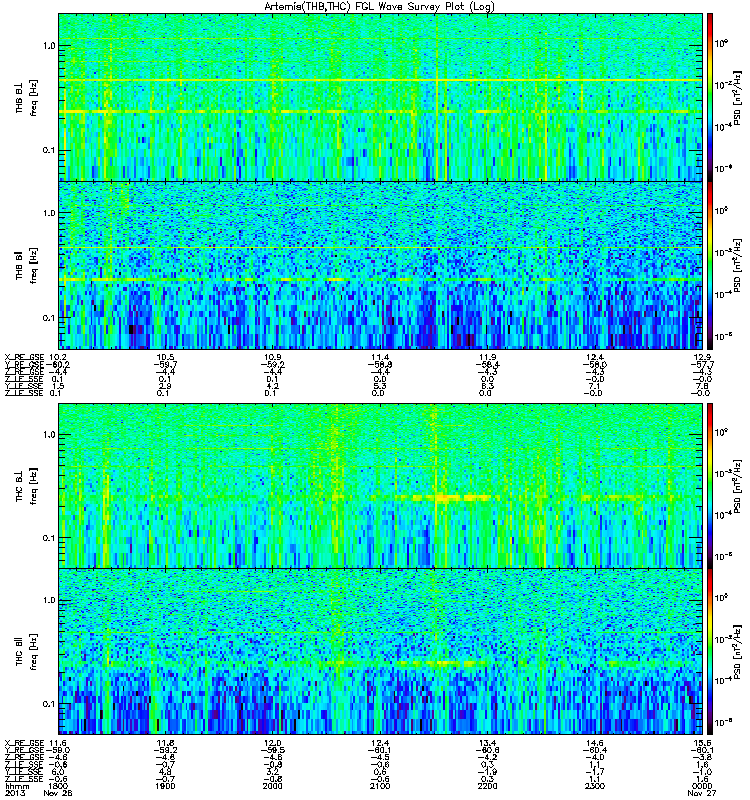Click the Y position value '-58.0' under THB panels
The image size is (750, 800).
tap(594, 364)
